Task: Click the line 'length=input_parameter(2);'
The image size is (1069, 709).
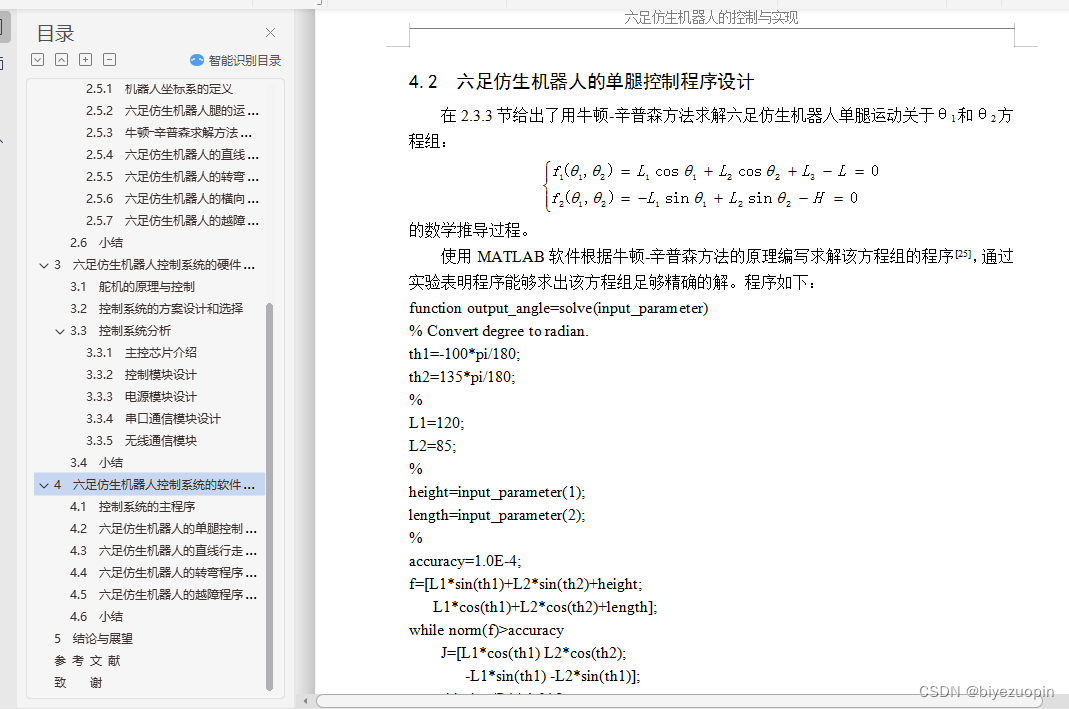Action: tap(496, 515)
